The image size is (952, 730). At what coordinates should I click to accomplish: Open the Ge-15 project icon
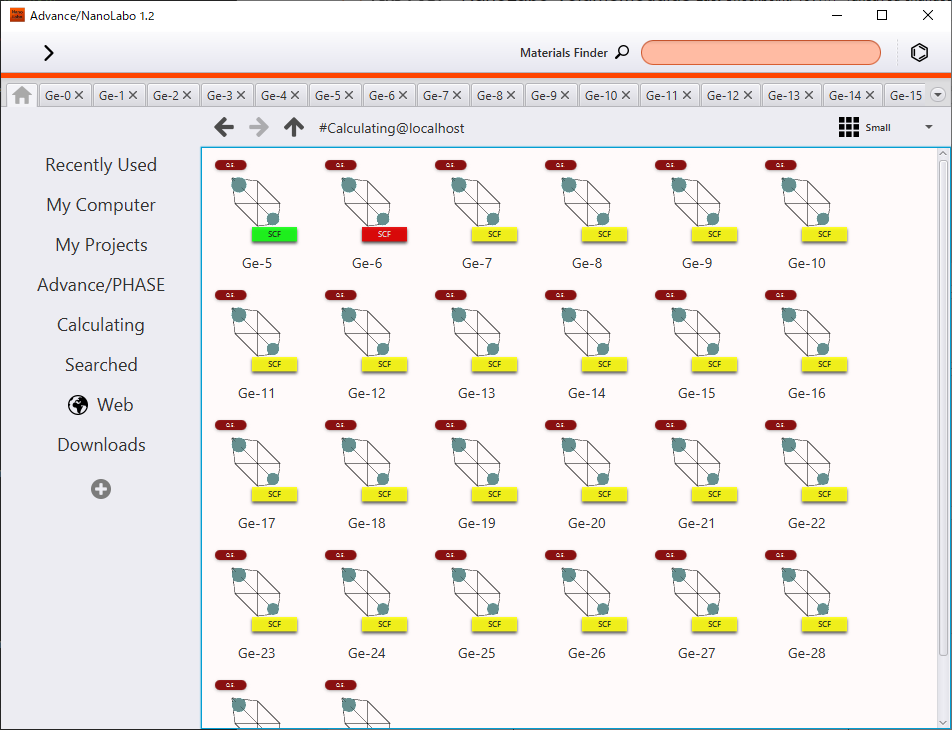(x=696, y=332)
